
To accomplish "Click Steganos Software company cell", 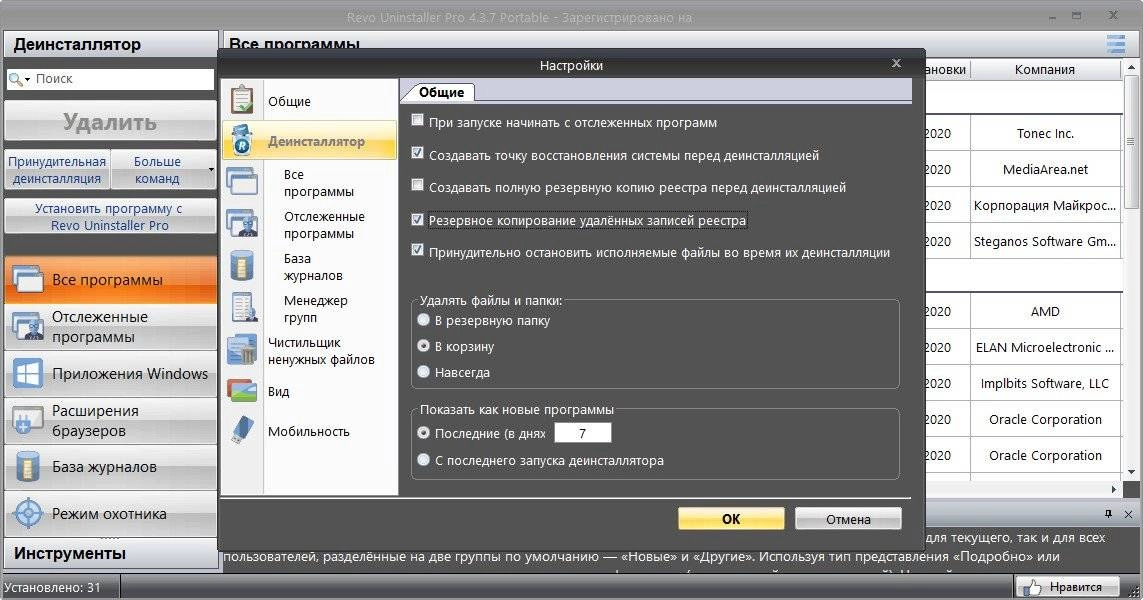I will (x=1045, y=241).
